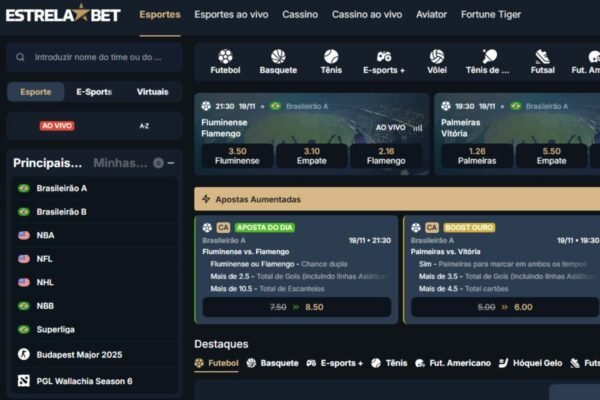Image resolution: width=600 pixels, height=400 pixels.
Task: Click the Apostas Aumentadas lightning icon
Action: point(206,199)
